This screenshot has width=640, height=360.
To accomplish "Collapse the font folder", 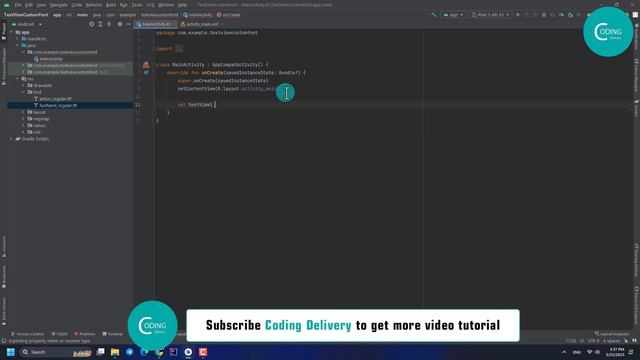I will 24,92.
